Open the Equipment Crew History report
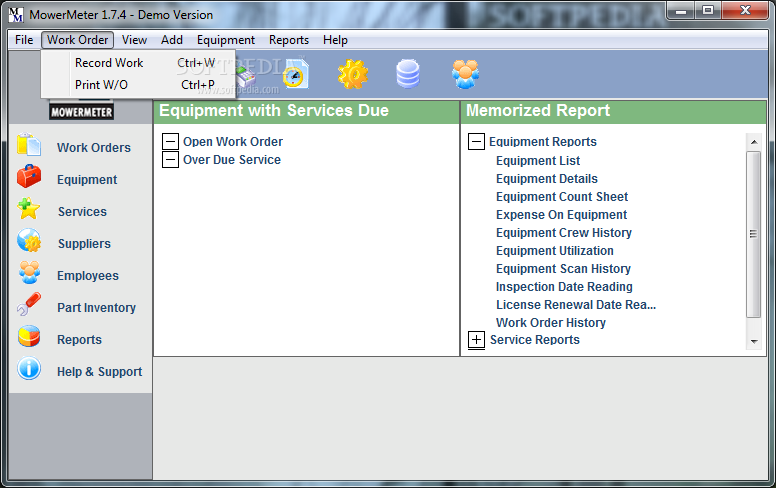This screenshot has width=776, height=488. (x=564, y=233)
